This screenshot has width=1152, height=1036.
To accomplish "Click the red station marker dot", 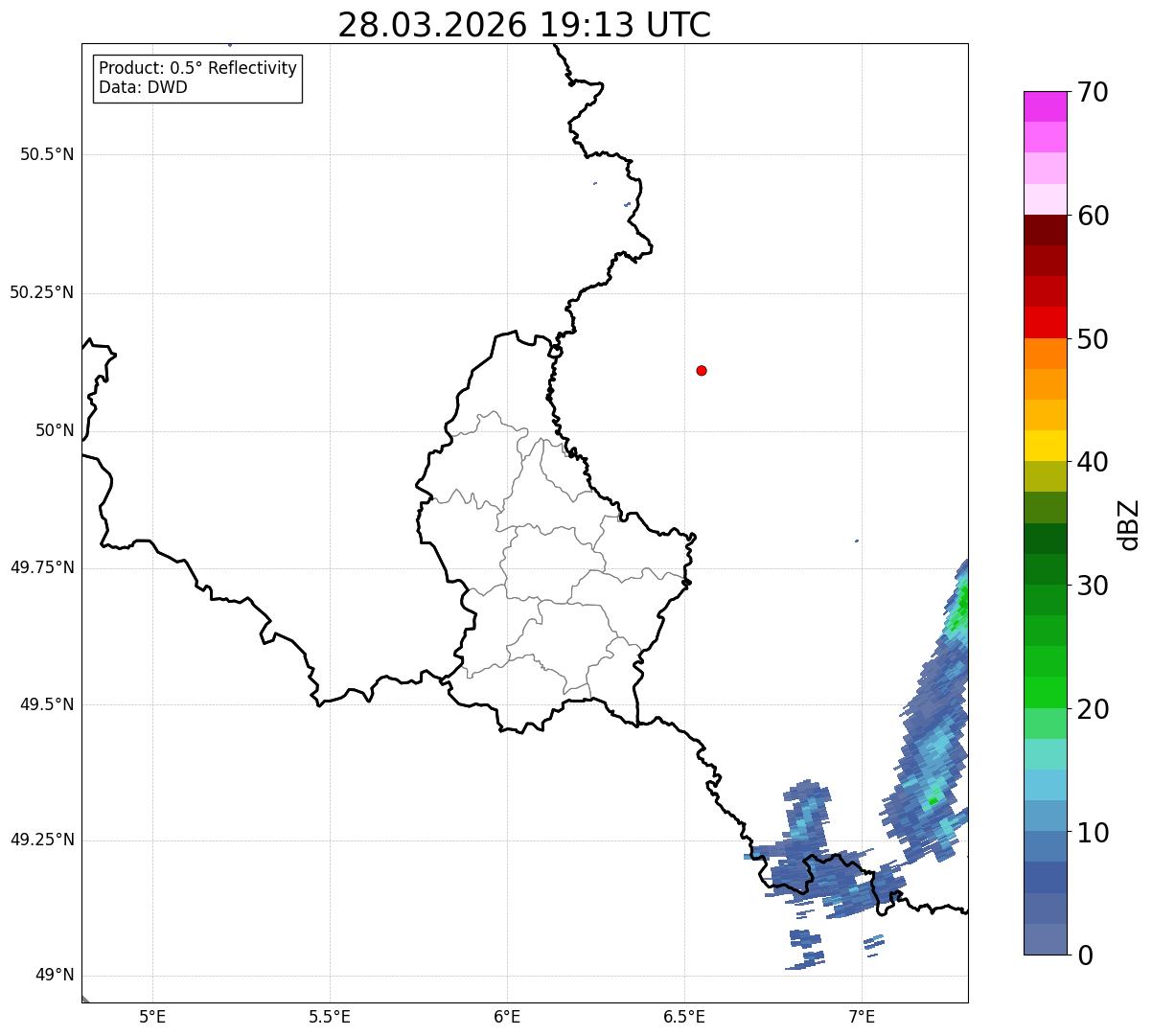I will 702,370.
